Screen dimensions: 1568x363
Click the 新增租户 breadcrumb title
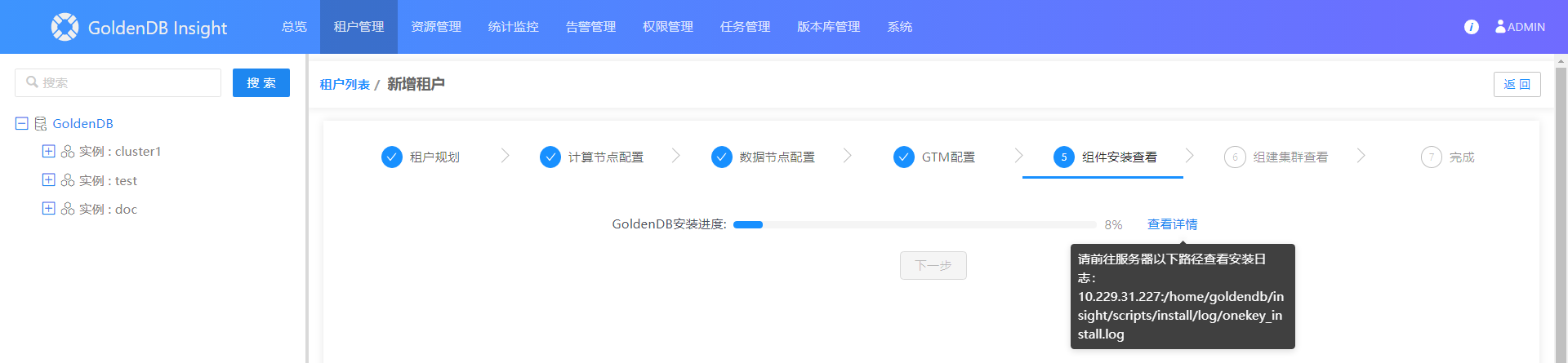416,84
